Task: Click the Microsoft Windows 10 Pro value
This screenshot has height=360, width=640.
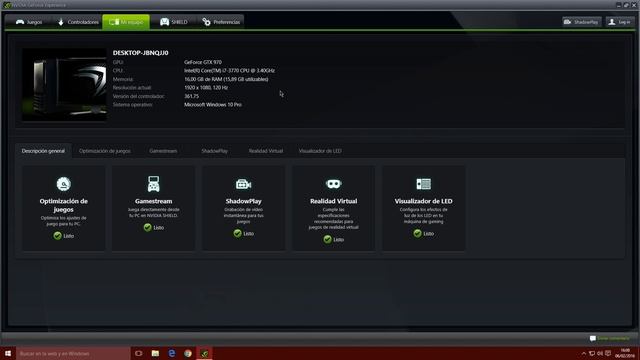Action: point(213,105)
